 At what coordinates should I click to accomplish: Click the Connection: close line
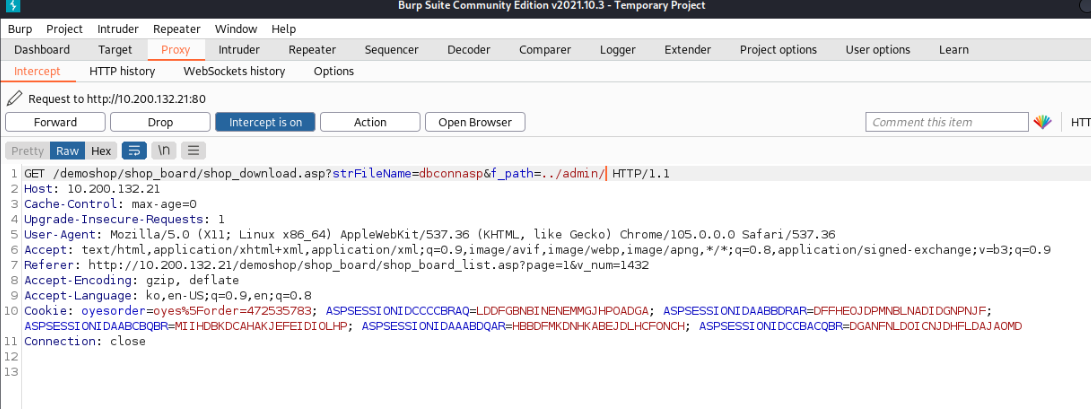click(85, 342)
